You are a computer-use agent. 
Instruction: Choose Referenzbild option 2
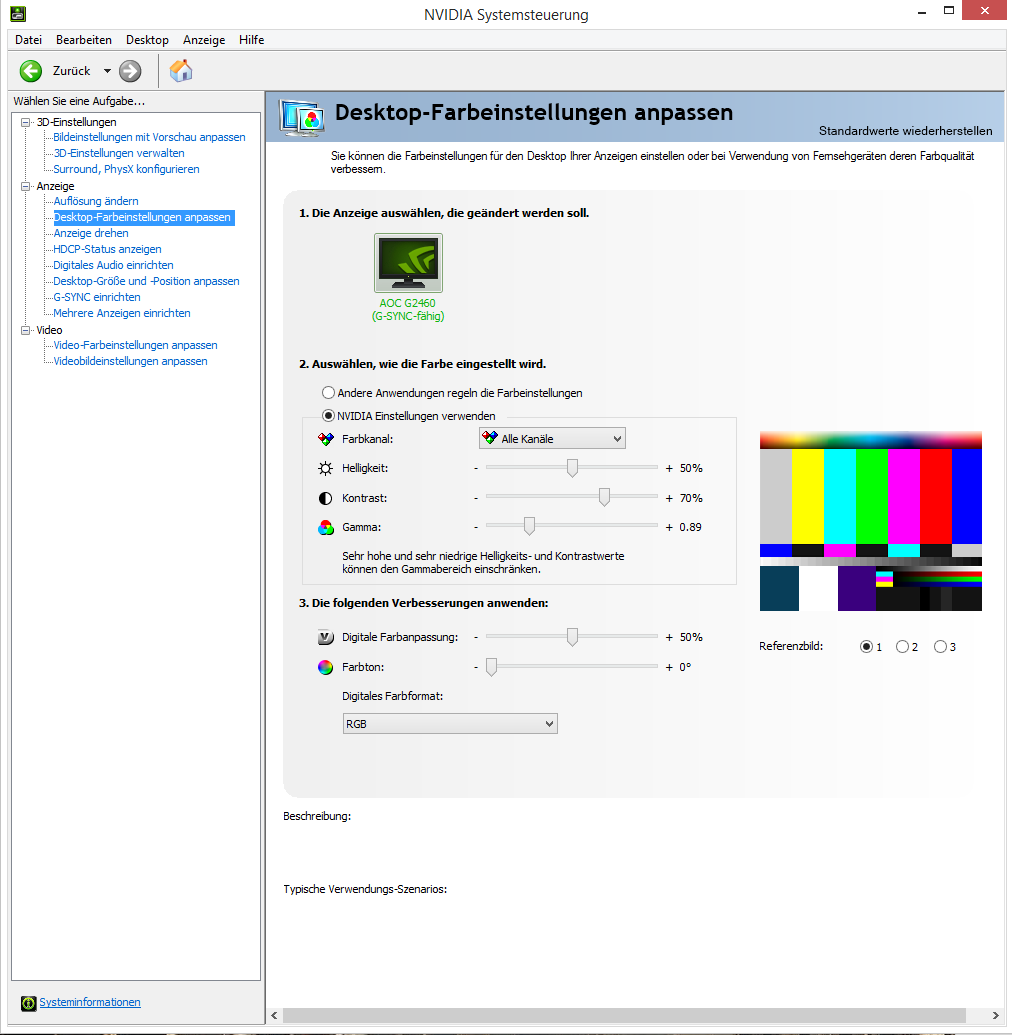click(902, 647)
